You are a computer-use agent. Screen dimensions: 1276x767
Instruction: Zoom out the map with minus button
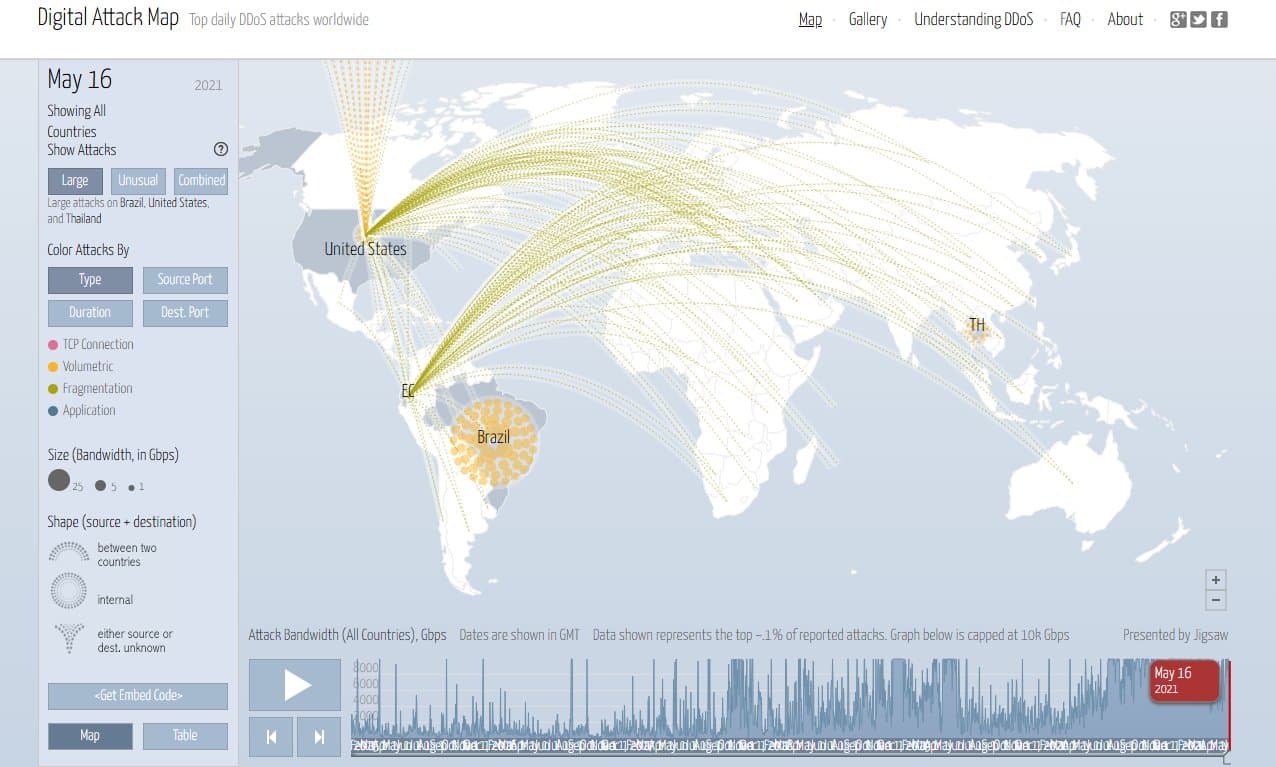point(1216,601)
